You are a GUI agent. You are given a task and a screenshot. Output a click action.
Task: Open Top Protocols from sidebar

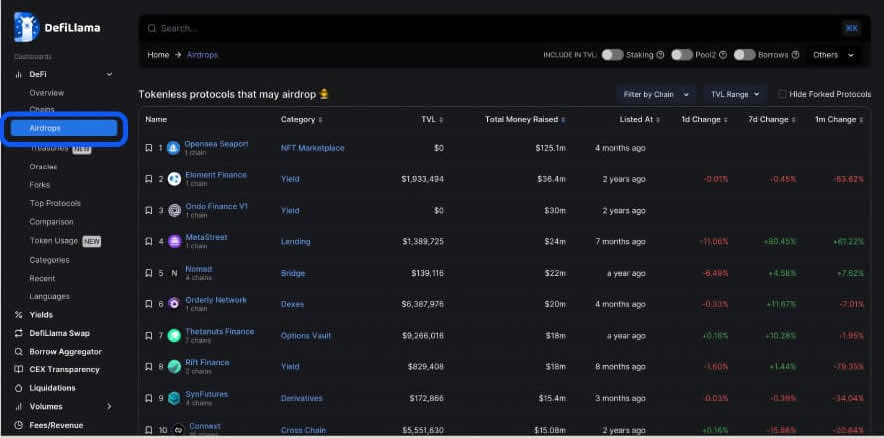pos(55,203)
